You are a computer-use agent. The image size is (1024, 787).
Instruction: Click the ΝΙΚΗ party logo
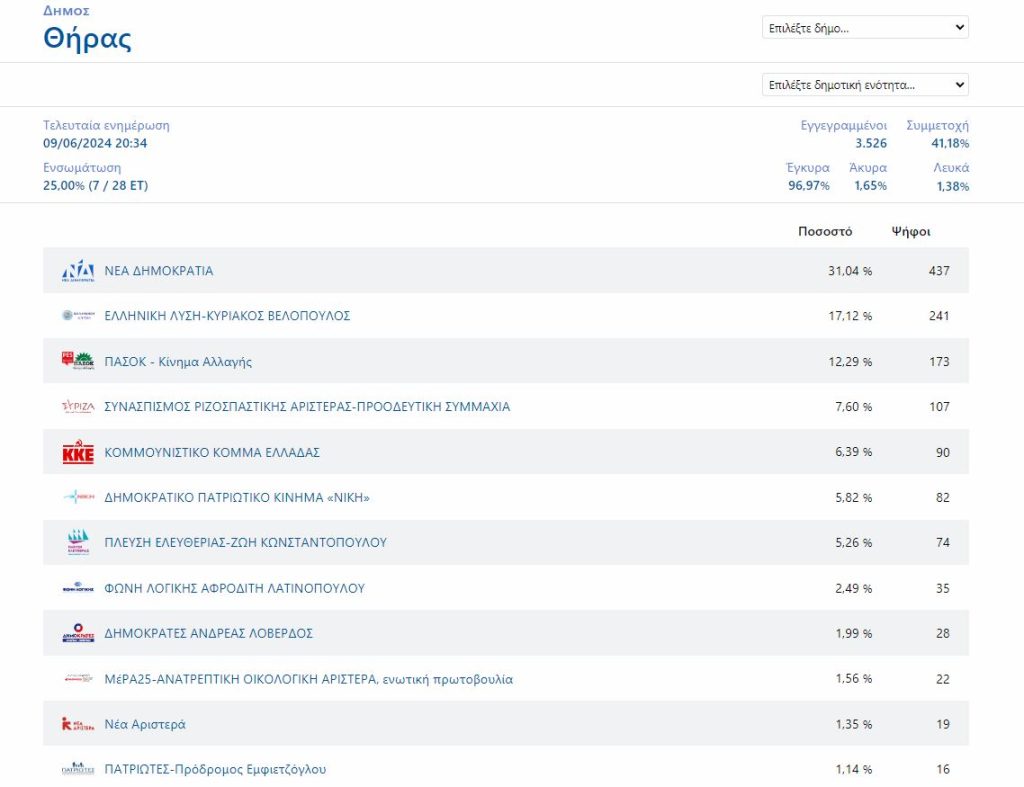click(78, 497)
